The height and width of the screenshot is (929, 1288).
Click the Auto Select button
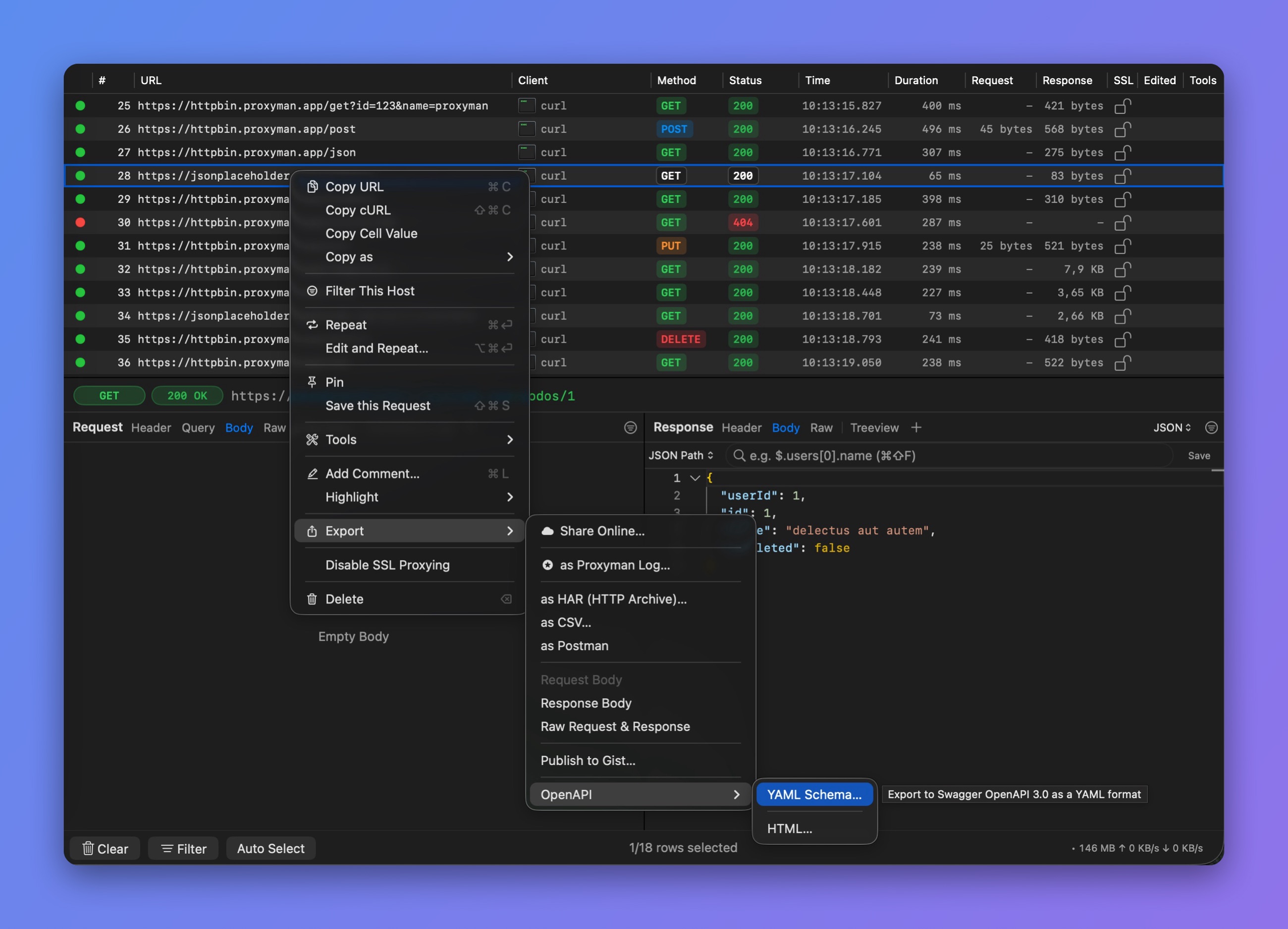270,848
